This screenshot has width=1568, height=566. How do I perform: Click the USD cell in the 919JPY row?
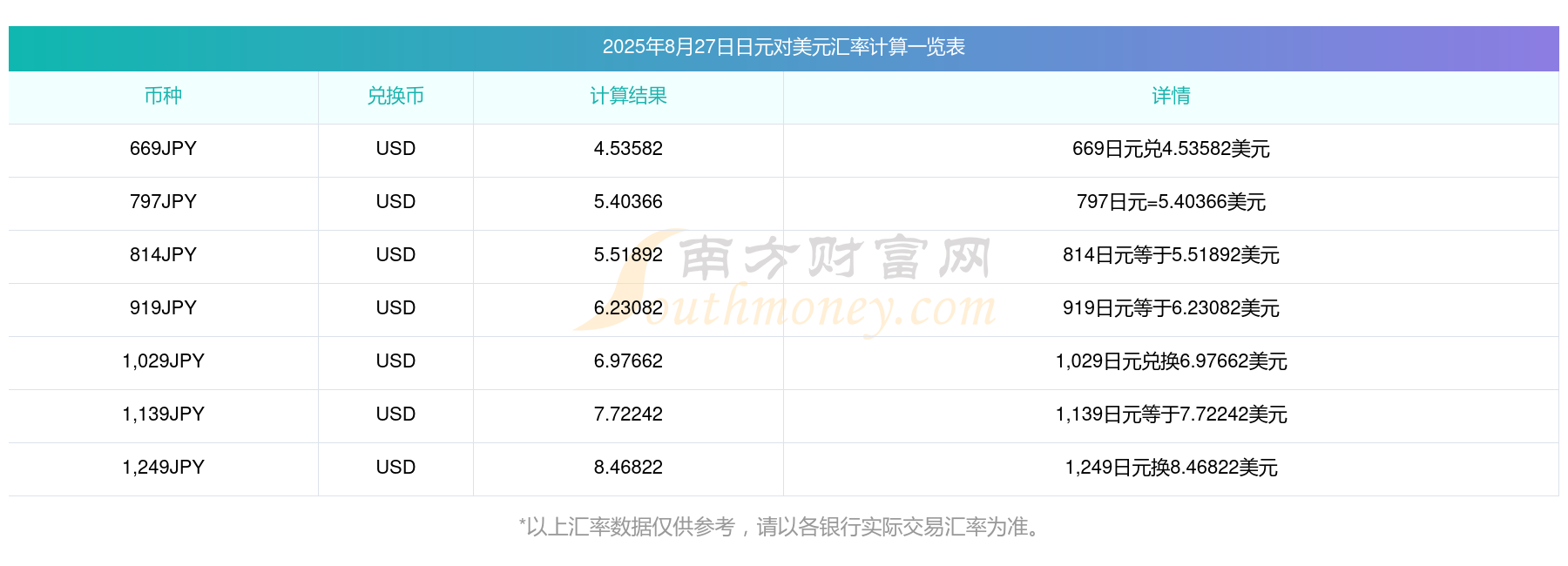(395, 308)
